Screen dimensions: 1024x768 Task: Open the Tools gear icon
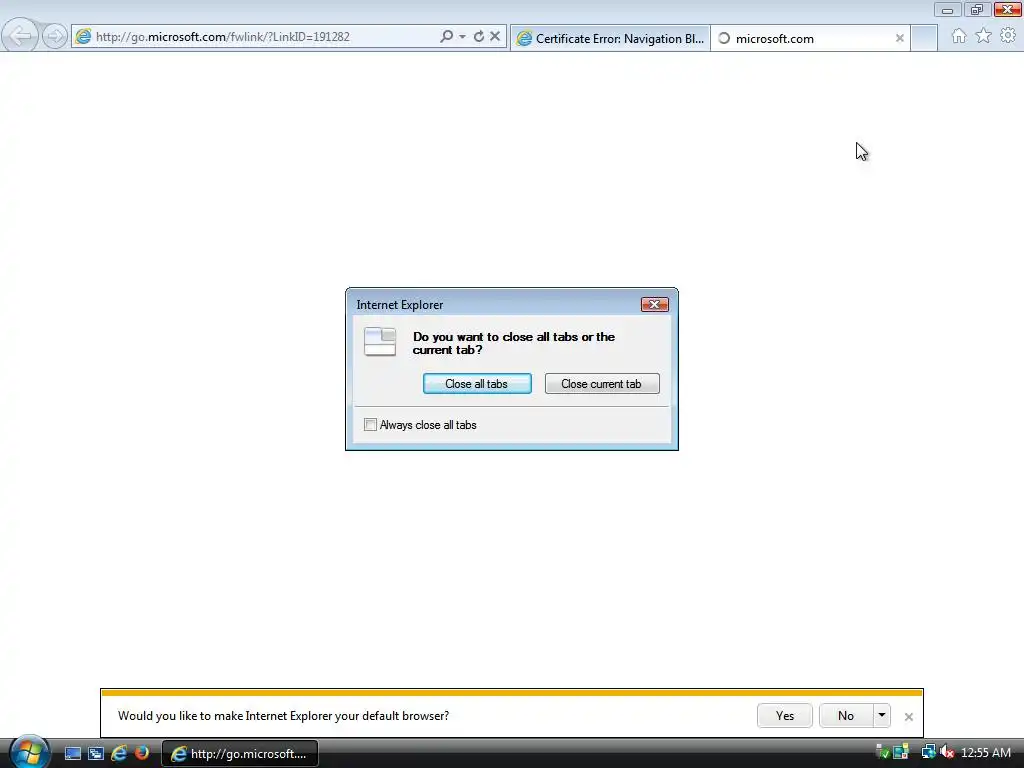(x=1008, y=36)
